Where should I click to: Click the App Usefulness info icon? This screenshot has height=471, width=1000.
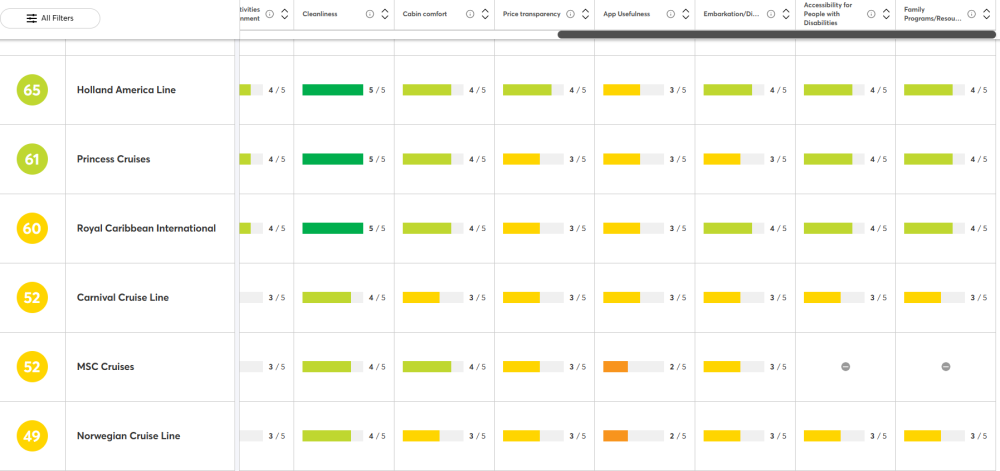(670, 14)
